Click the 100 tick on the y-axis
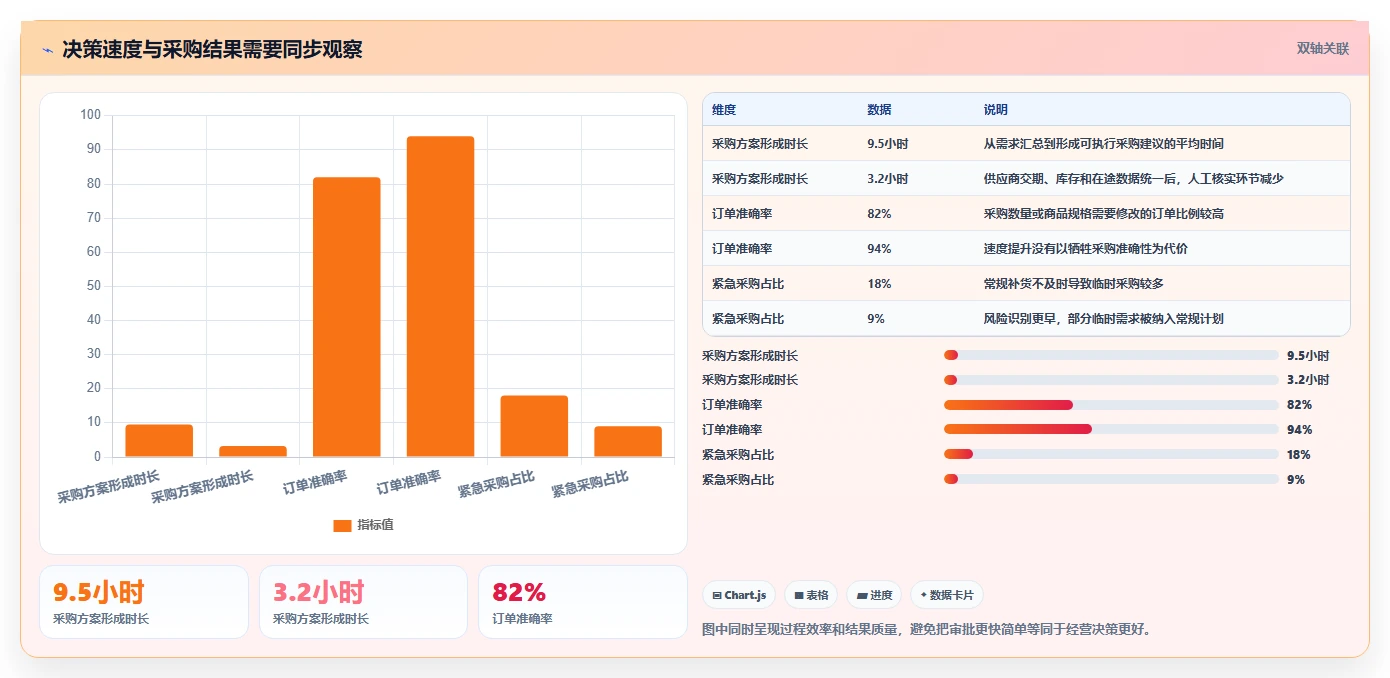Viewport: 1390px width, 678px height. pyautogui.click(x=91, y=115)
